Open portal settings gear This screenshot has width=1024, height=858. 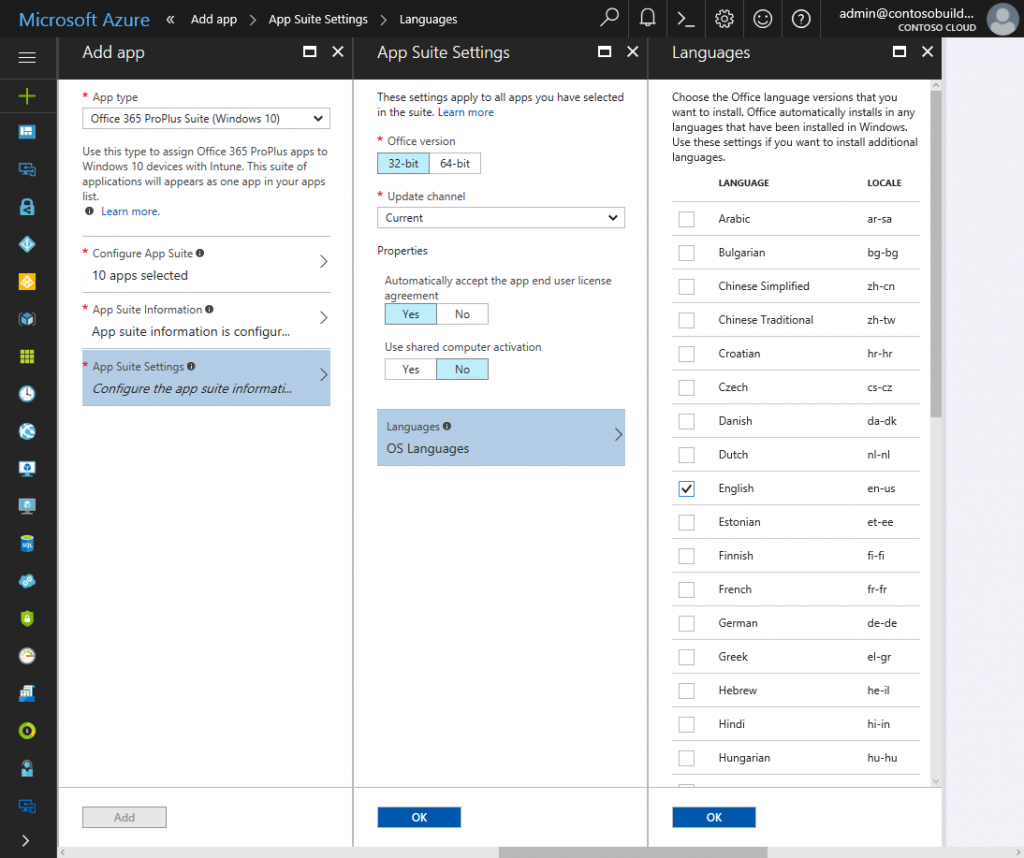click(x=724, y=19)
